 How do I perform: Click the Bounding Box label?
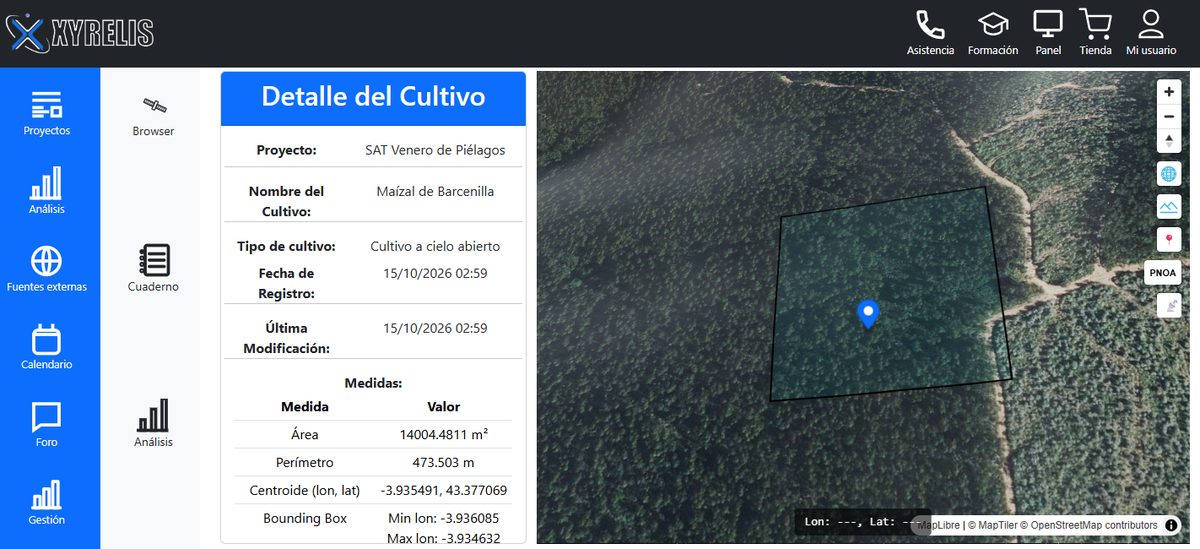click(x=305, y=519)
